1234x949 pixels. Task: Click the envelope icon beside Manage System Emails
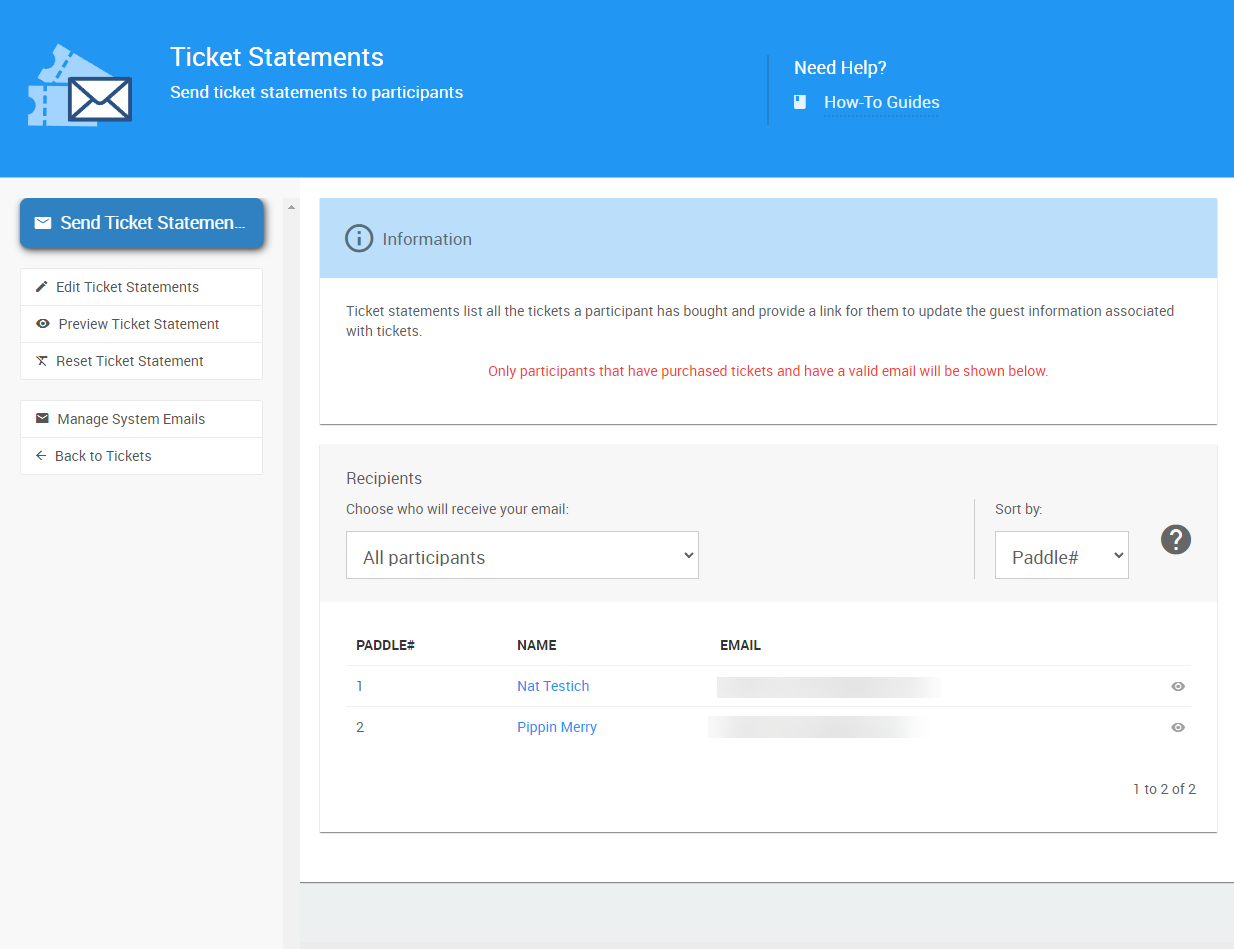[x=42, y=419]
